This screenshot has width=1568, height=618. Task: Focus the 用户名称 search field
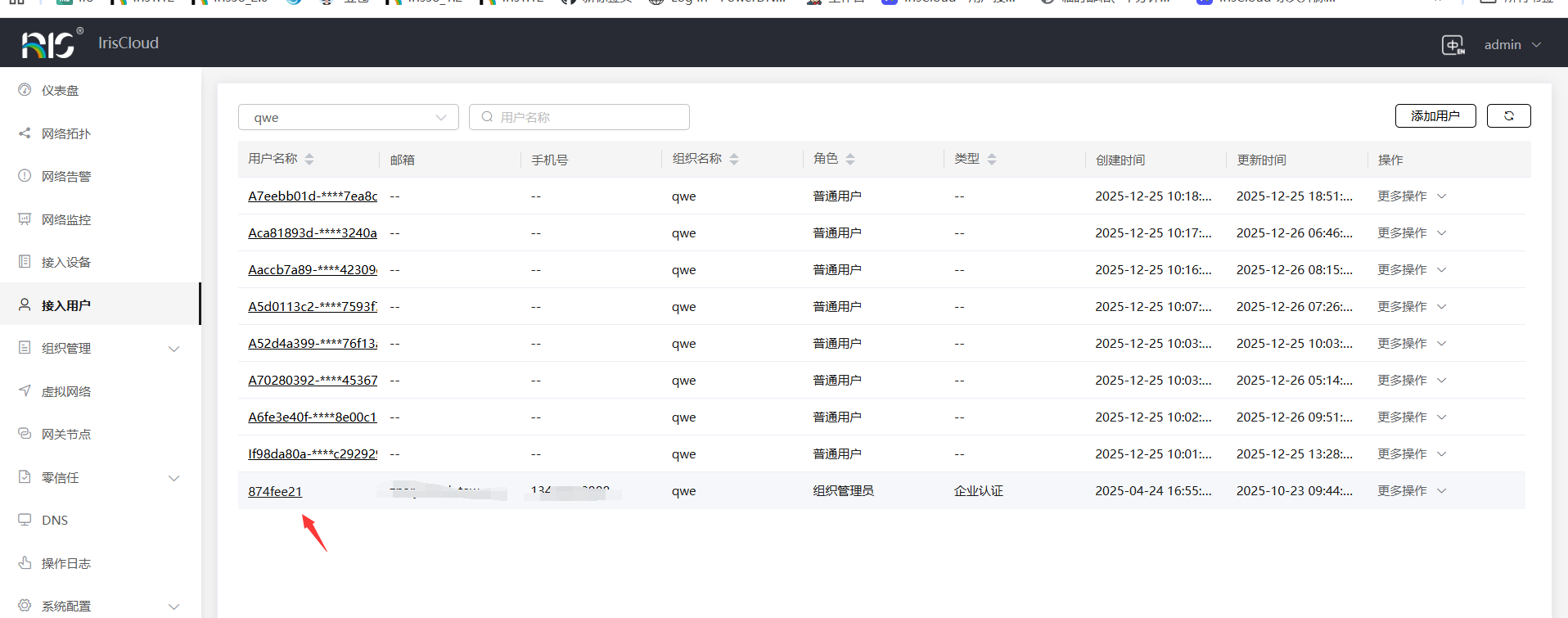point(579,117)
